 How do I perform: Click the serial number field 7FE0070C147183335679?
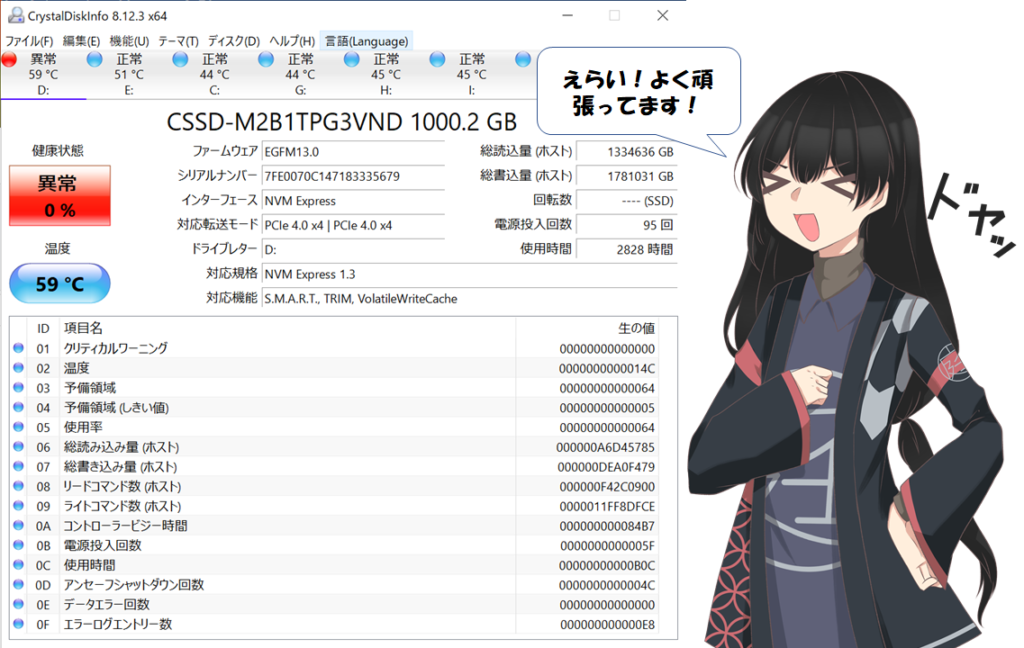click(x=353, y=176)
